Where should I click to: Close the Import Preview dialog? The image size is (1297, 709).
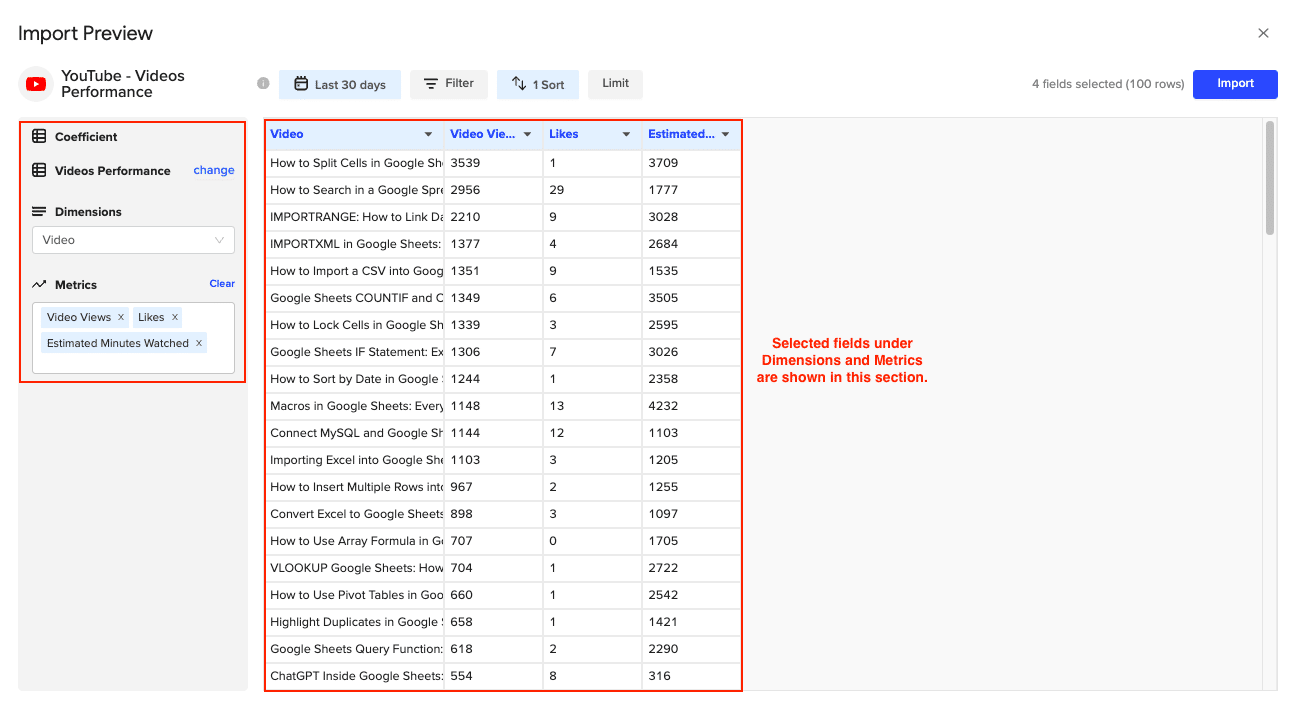[1263, 33]
